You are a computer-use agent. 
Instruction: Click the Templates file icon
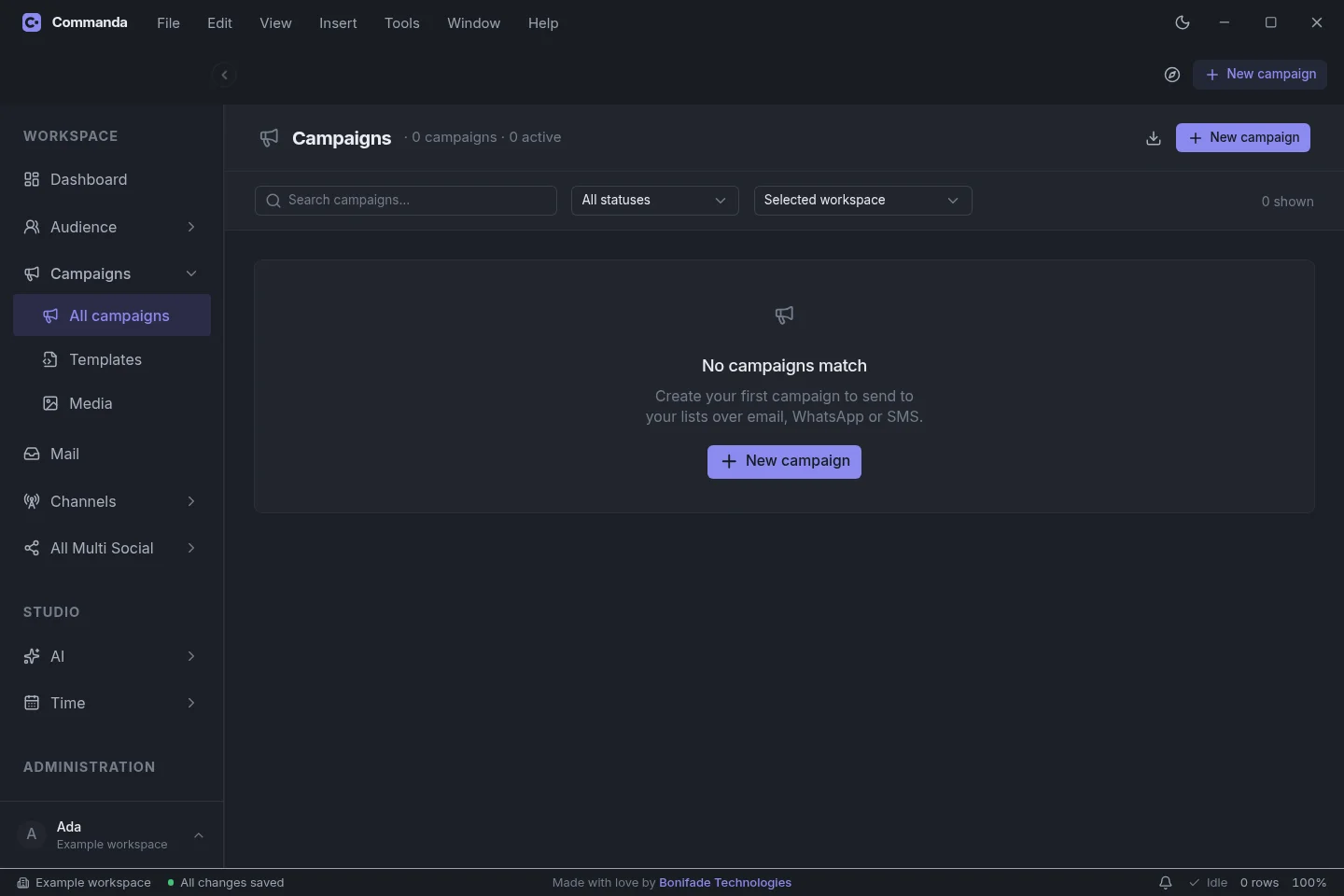pos(50,359)
